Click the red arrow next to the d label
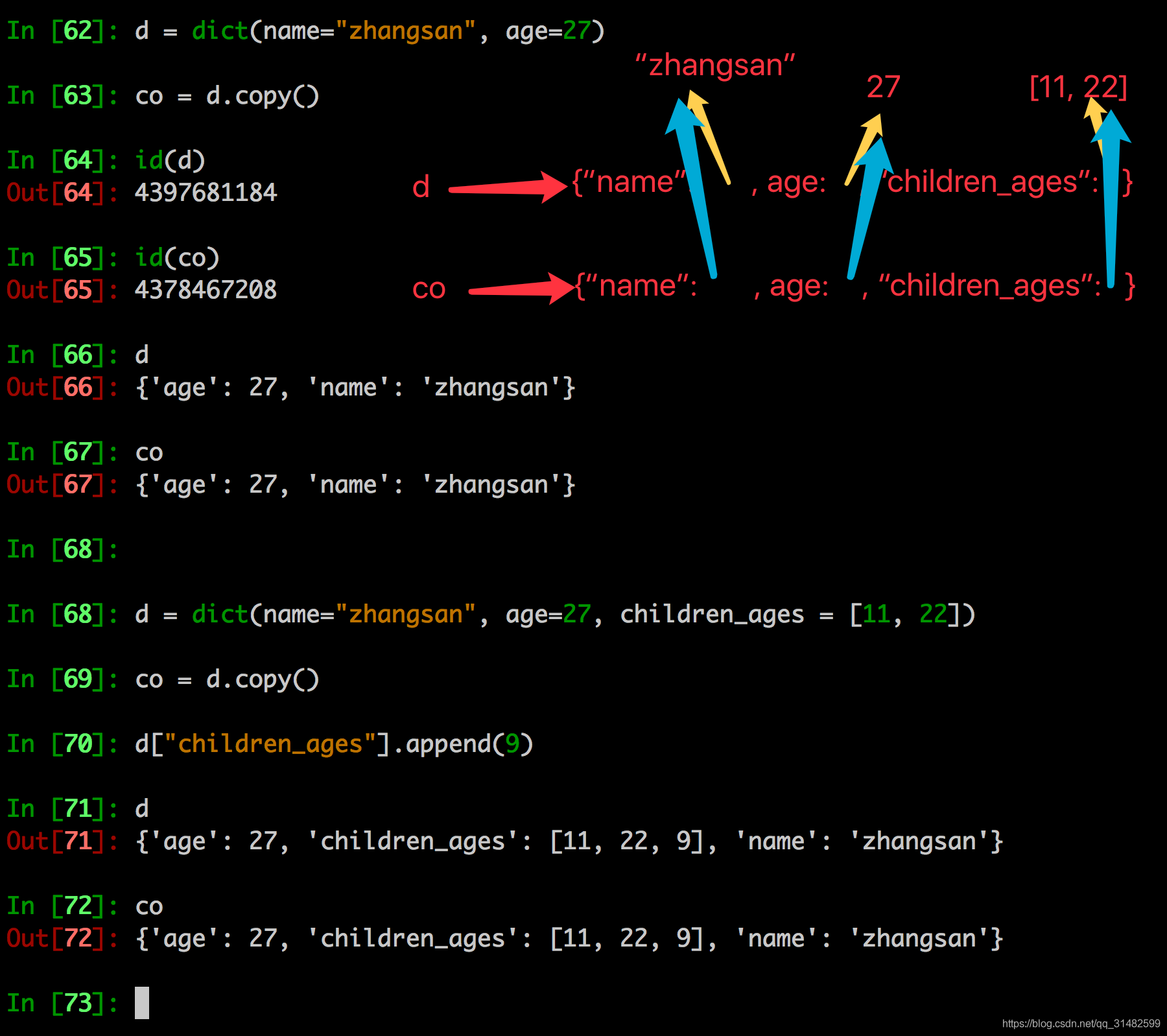The image size is (1167, 1036). (x=506, y=188)
